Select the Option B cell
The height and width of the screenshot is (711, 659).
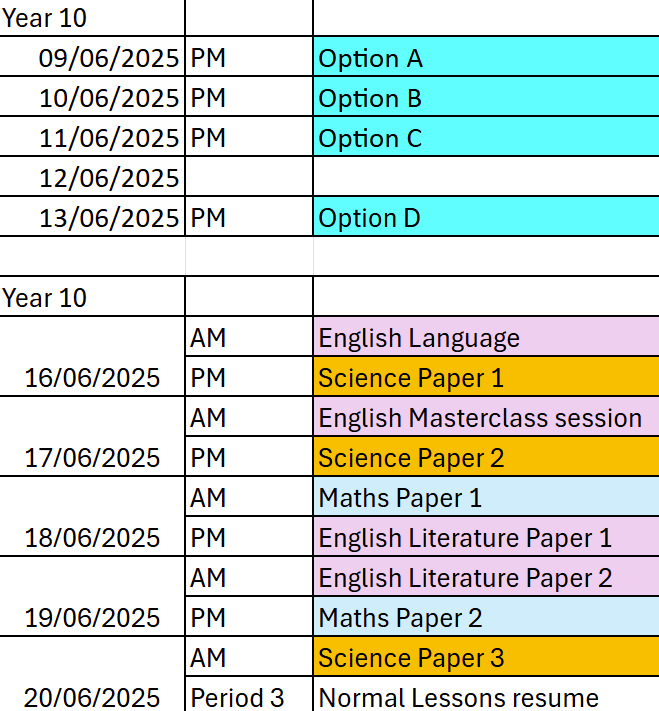click(486, 96)
